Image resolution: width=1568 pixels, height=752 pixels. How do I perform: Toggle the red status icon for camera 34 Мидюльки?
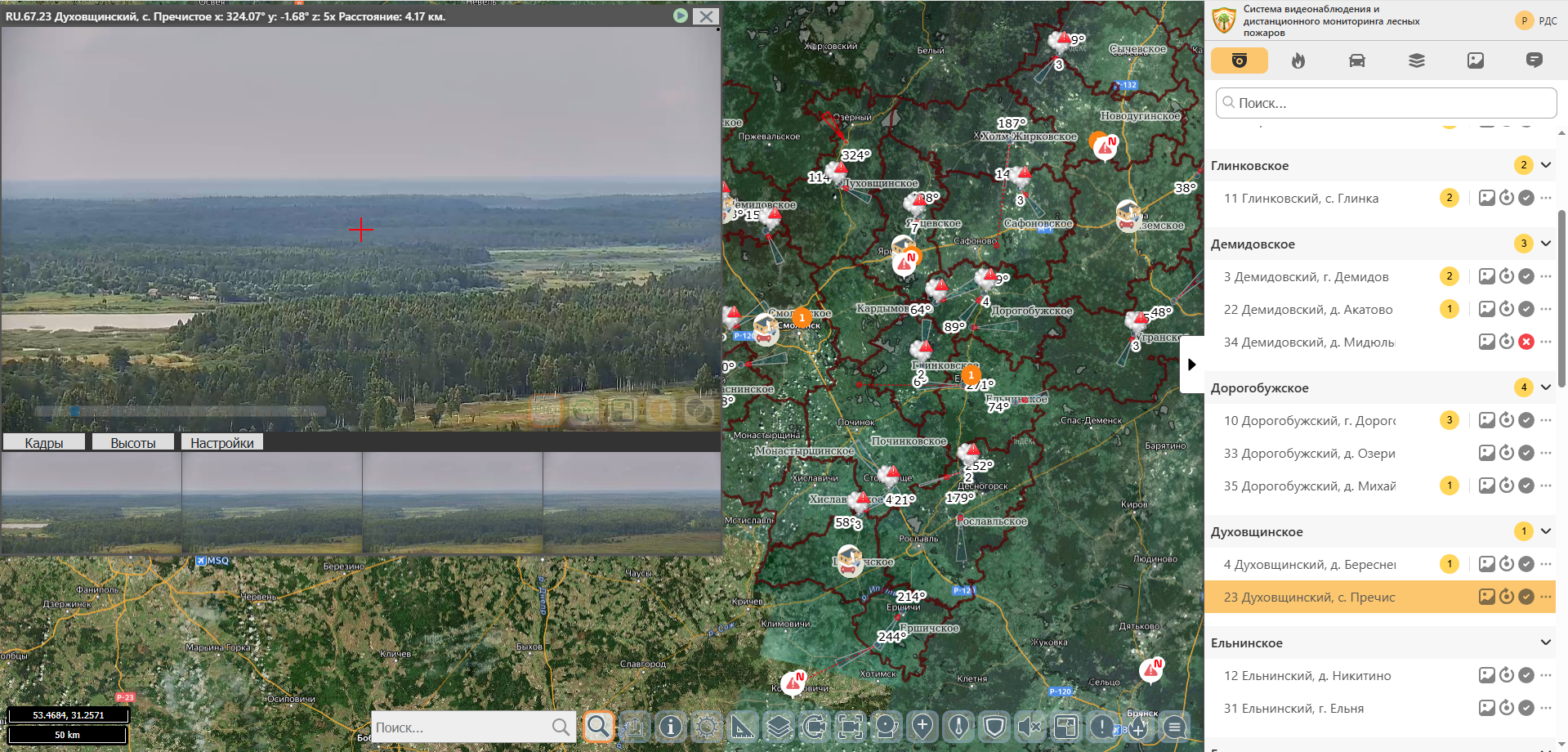(1526, 342)
